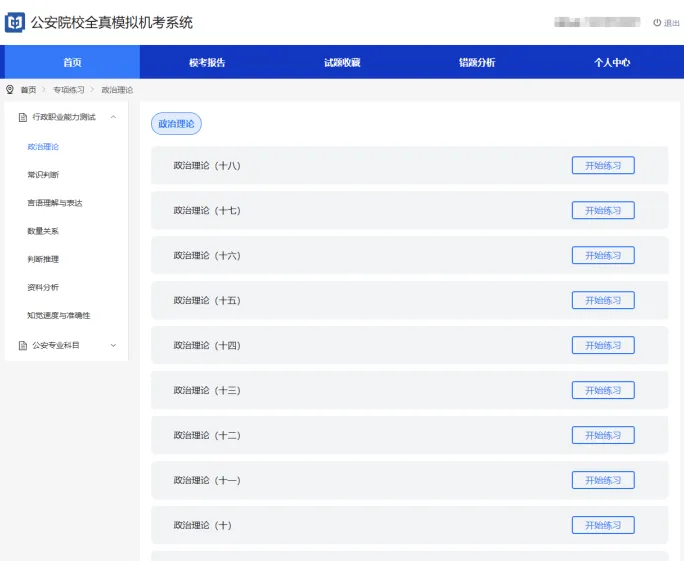Select 判断推理 in the sidebar
684x561 pixels.
(x=43, y=259)
